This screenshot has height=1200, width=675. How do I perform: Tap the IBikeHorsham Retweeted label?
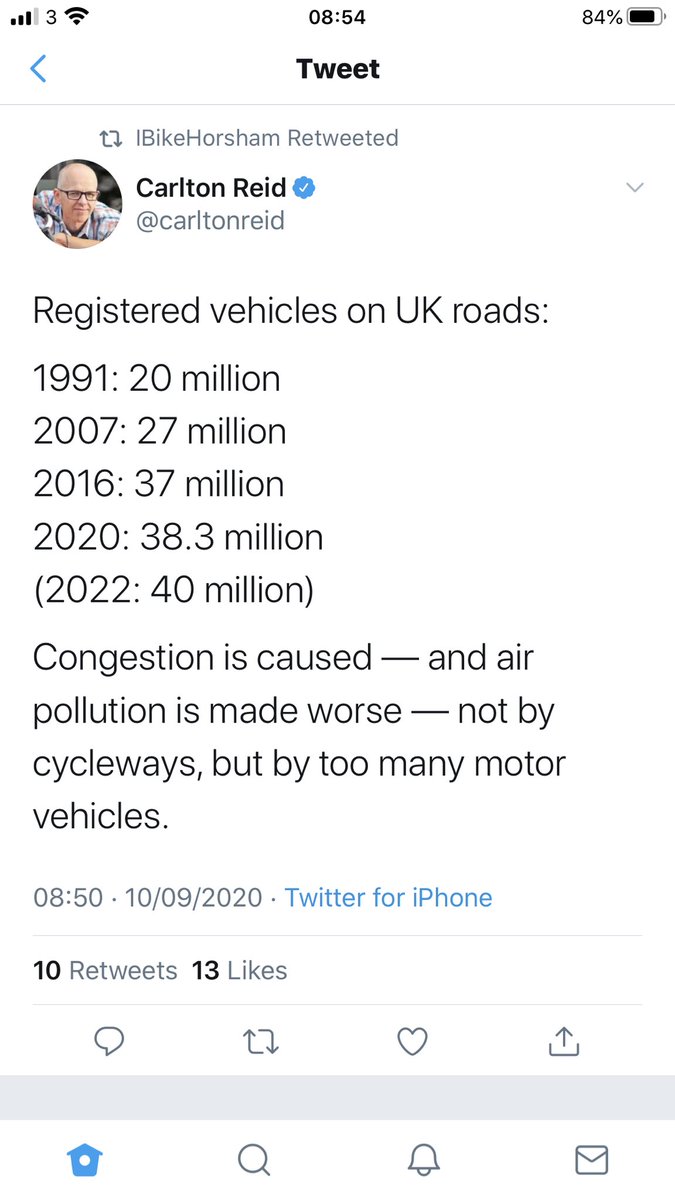pos(267,138)
